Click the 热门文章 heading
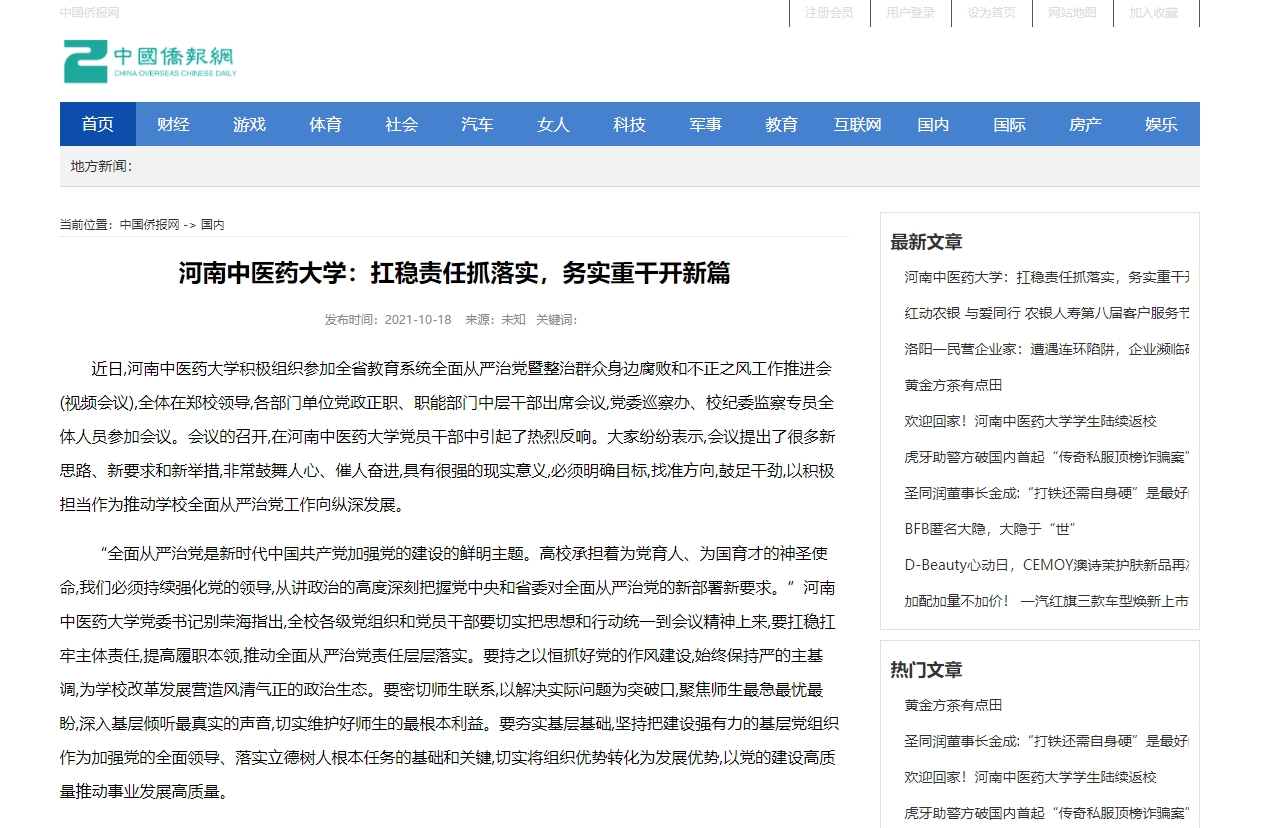Image resolution: width=1261 pixels, height=828 pixels. pyautogui.click(x=927, y=670)
